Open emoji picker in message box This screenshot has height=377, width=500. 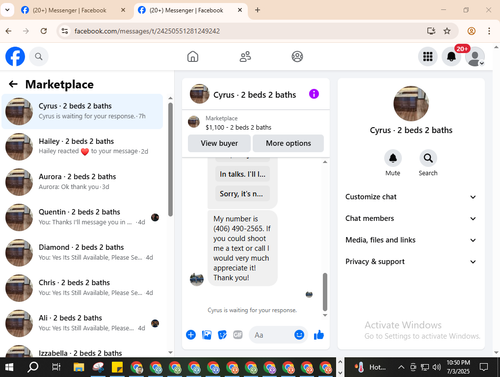(x=299, y=334)
